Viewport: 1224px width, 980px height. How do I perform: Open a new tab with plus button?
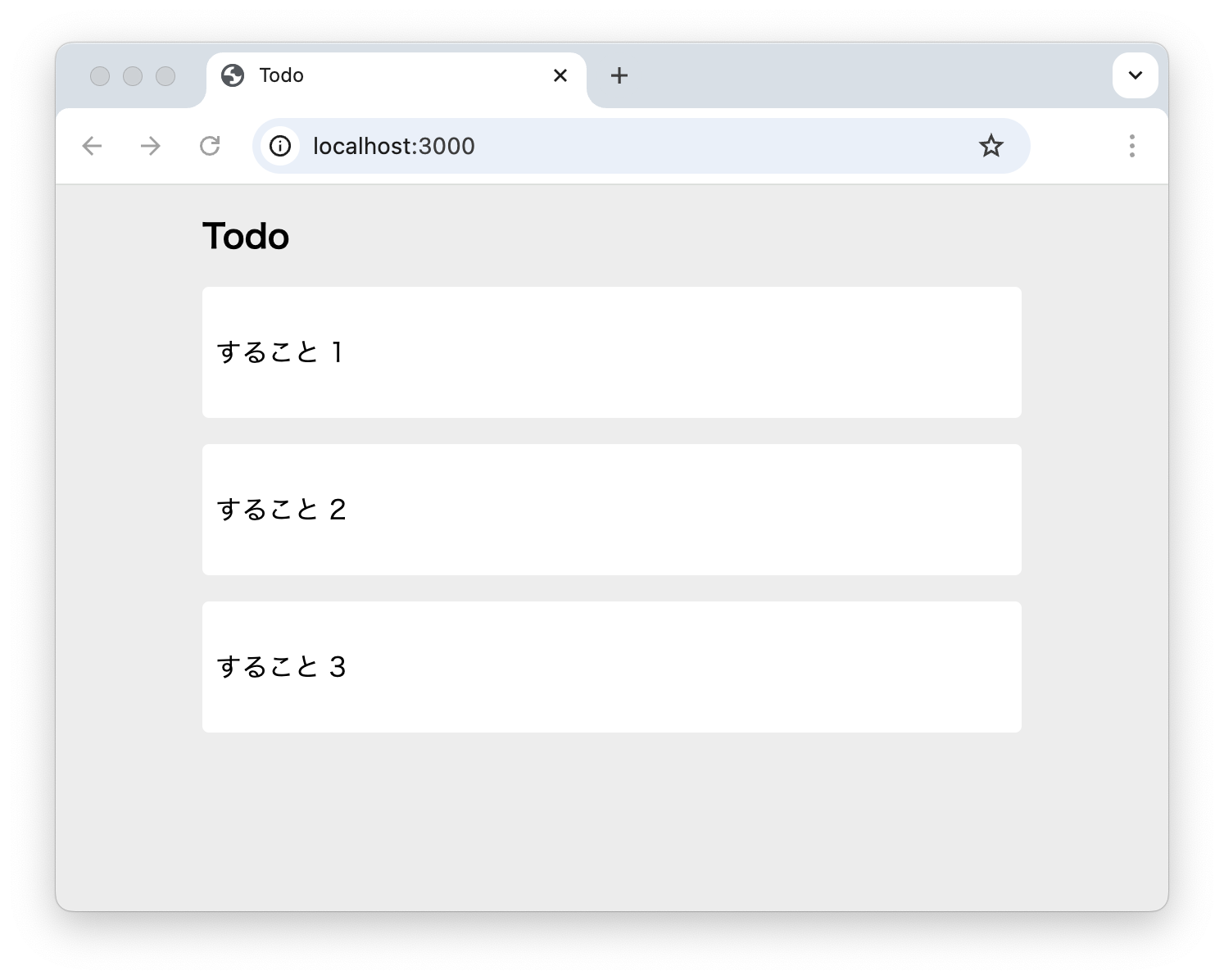[619, 75]
